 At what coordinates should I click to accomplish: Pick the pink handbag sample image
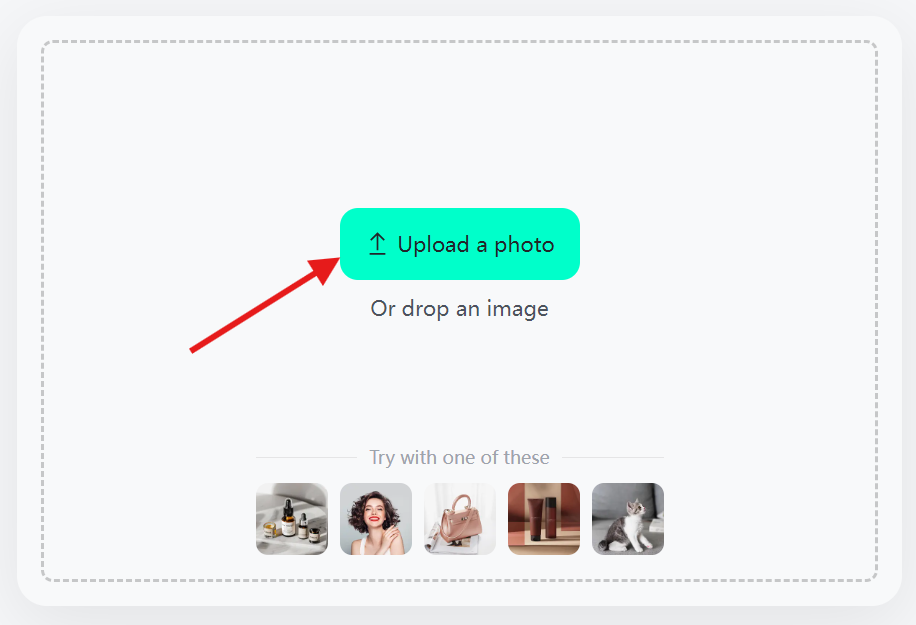(x=460, y=519)
